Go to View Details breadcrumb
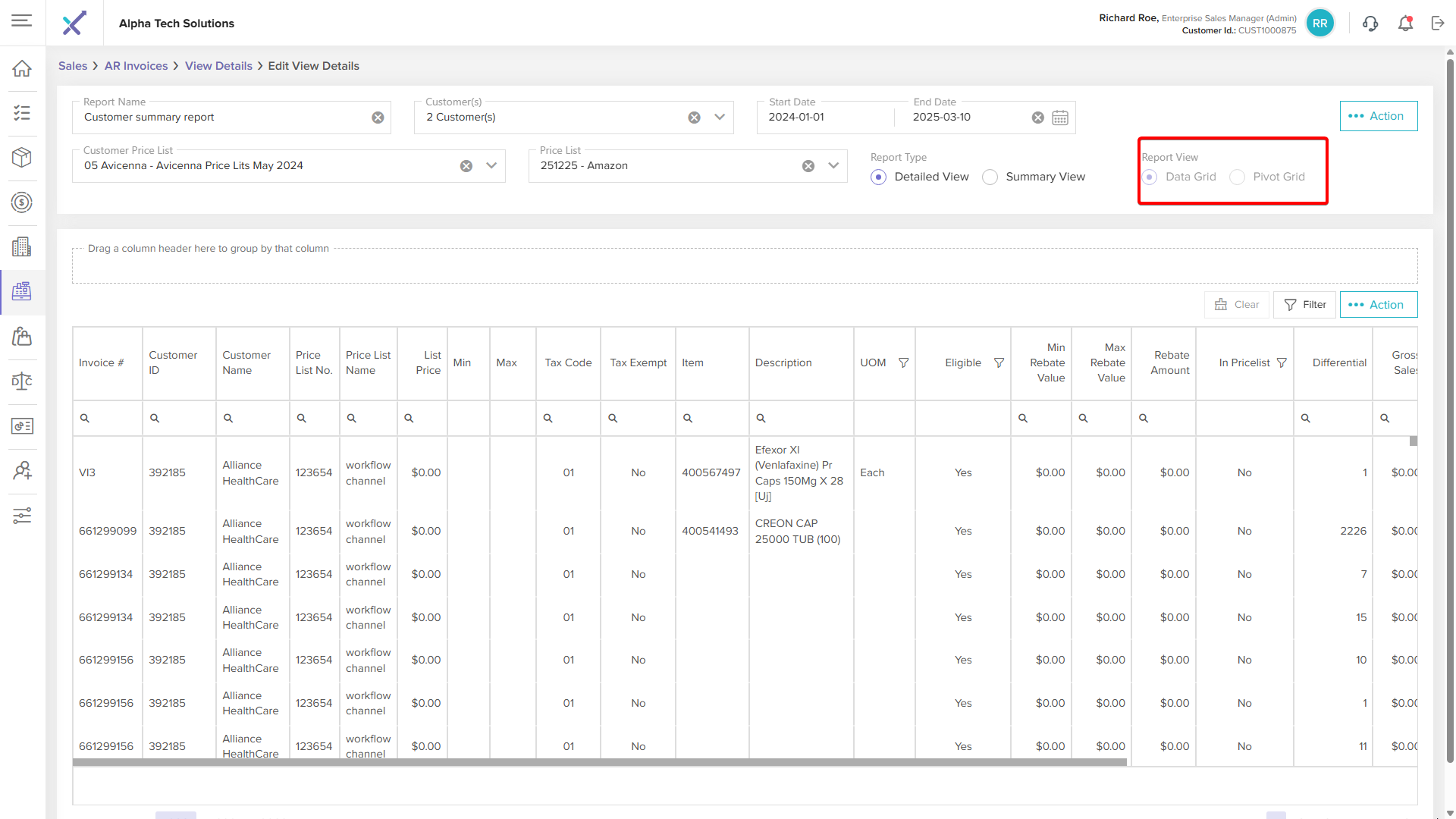 [218, 66]
